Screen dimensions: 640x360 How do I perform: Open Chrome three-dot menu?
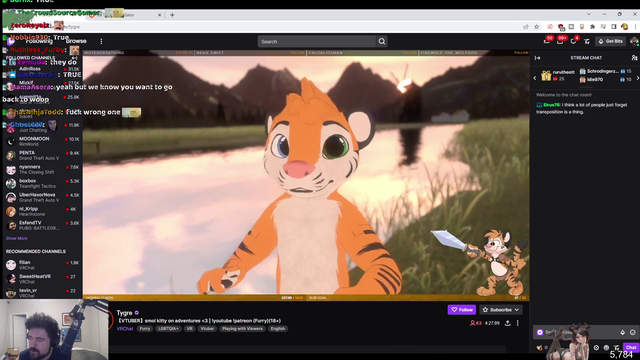click(x=636, y=27)
